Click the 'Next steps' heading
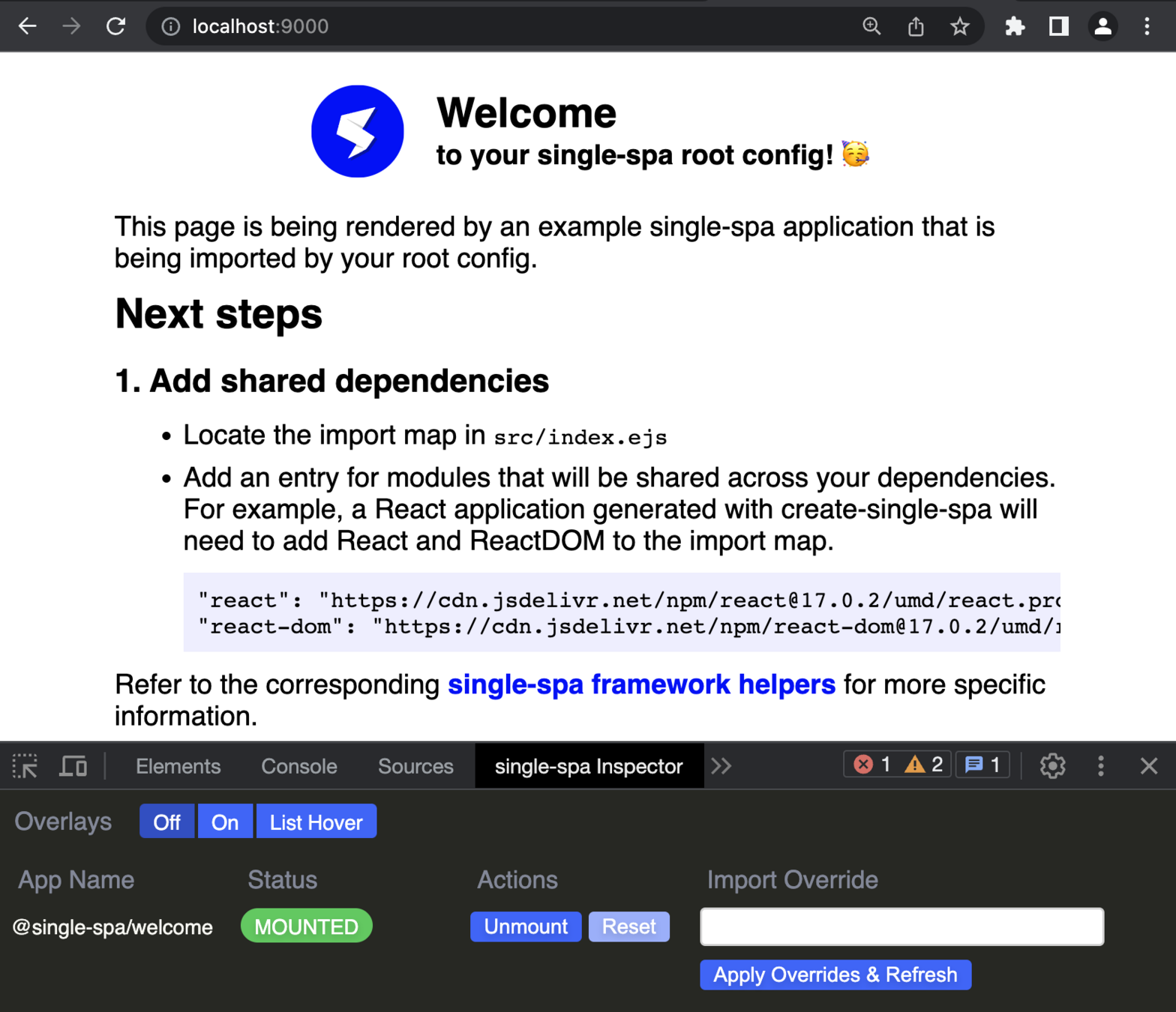 coord(218,313)
